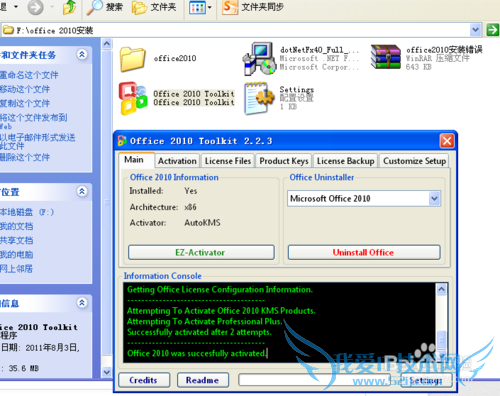This screenshot has width=500, height=396.
Task: Click publish this file to Web link
Action: pos(33,121)
